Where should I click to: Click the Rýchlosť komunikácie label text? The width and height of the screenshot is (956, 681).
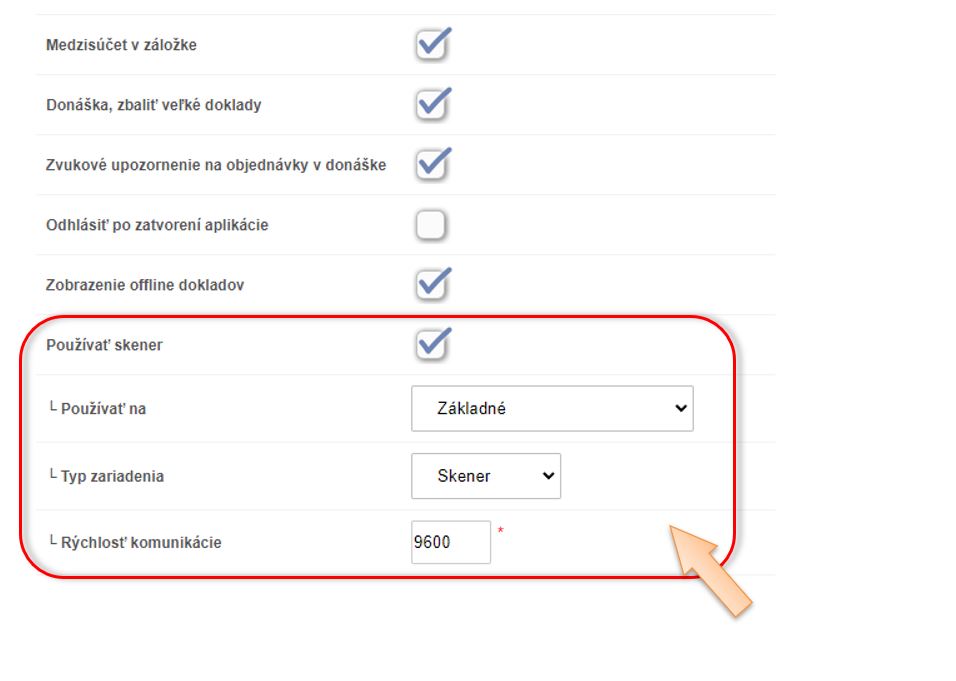(x=141, y=542)
